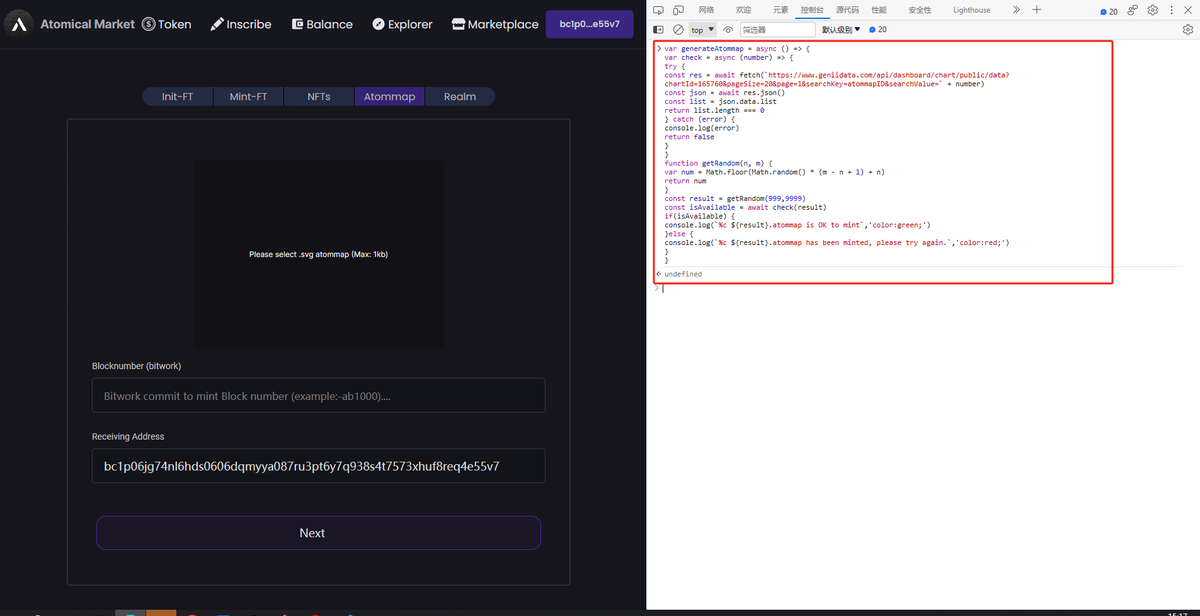Screen dimensions: 1200x616
Task: Open the DevTools three-dot customize menu
Action: (1172, 10)
